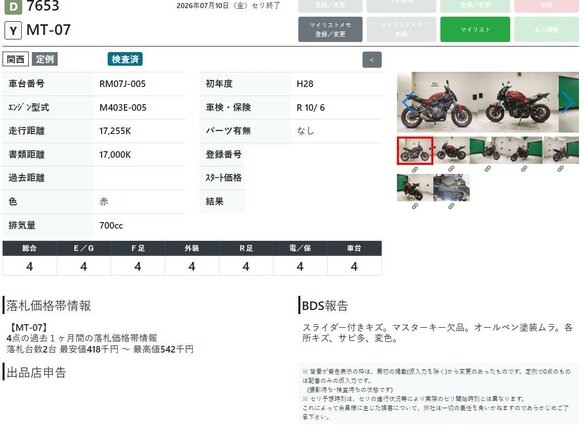584x438 pixels.
Task: Select the sixth thumbnail starting the second row
Action: coord(415,188)
